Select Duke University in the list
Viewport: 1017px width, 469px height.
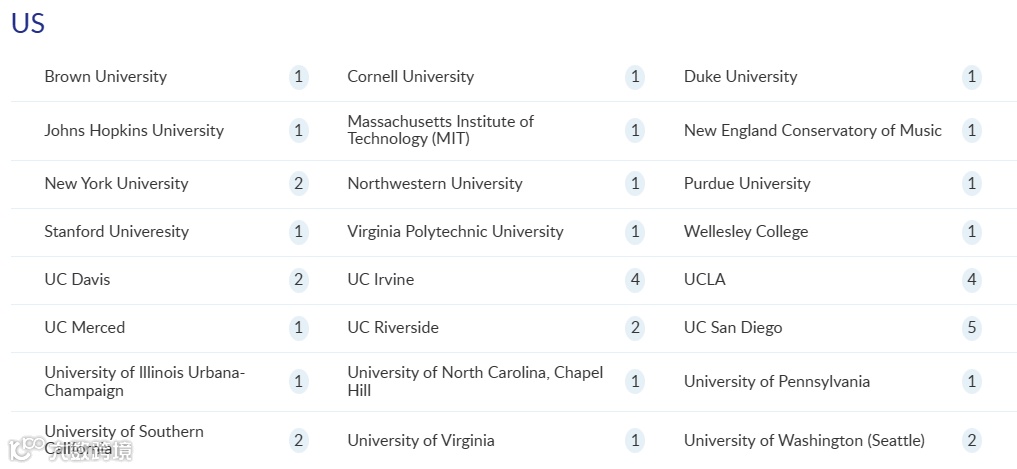740,77
